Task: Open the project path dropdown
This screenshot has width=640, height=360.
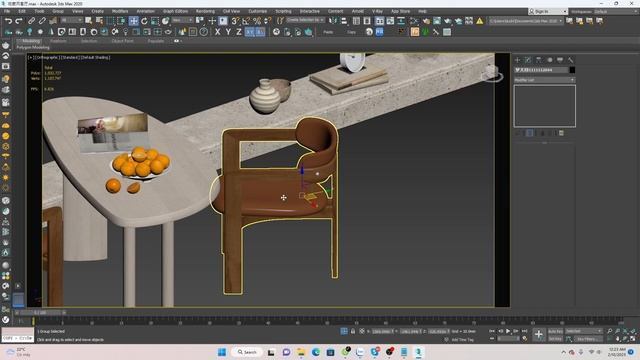Action: (526, 21)
